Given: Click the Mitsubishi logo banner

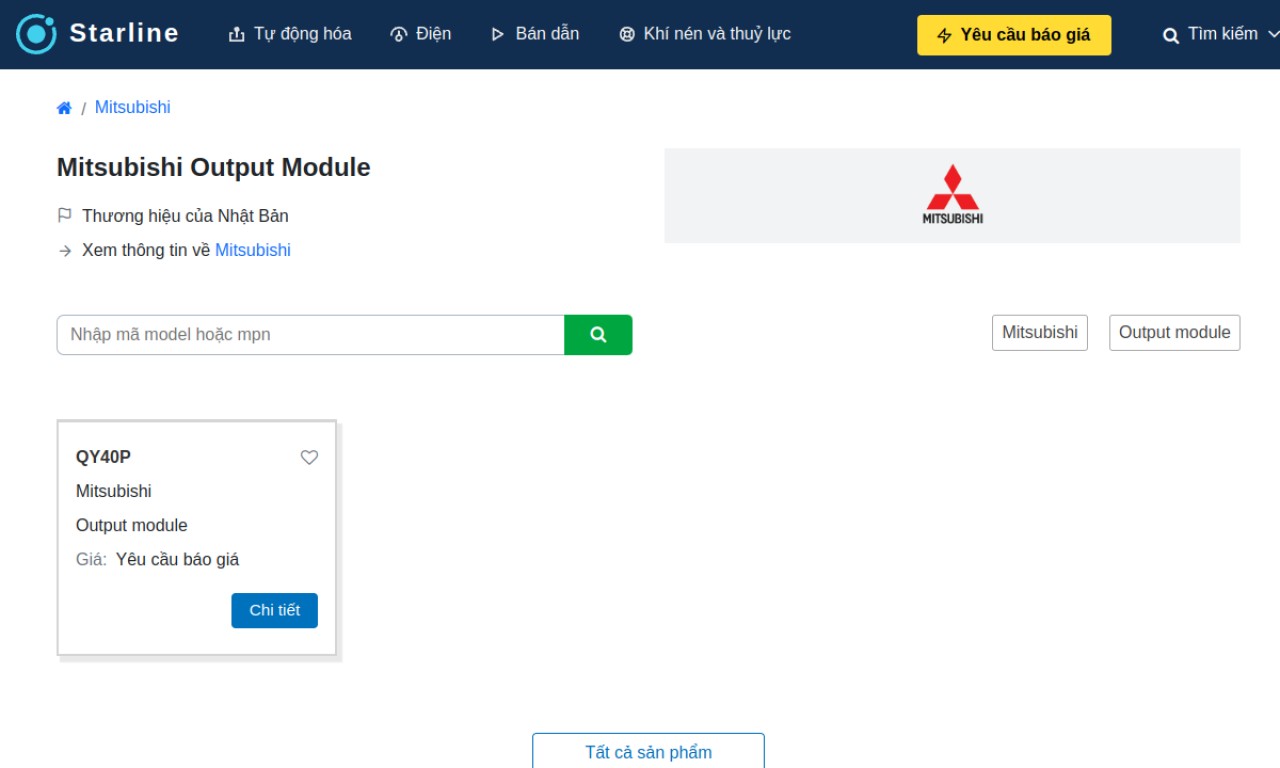Looking at the screenshot, I should tap(952, 196).
